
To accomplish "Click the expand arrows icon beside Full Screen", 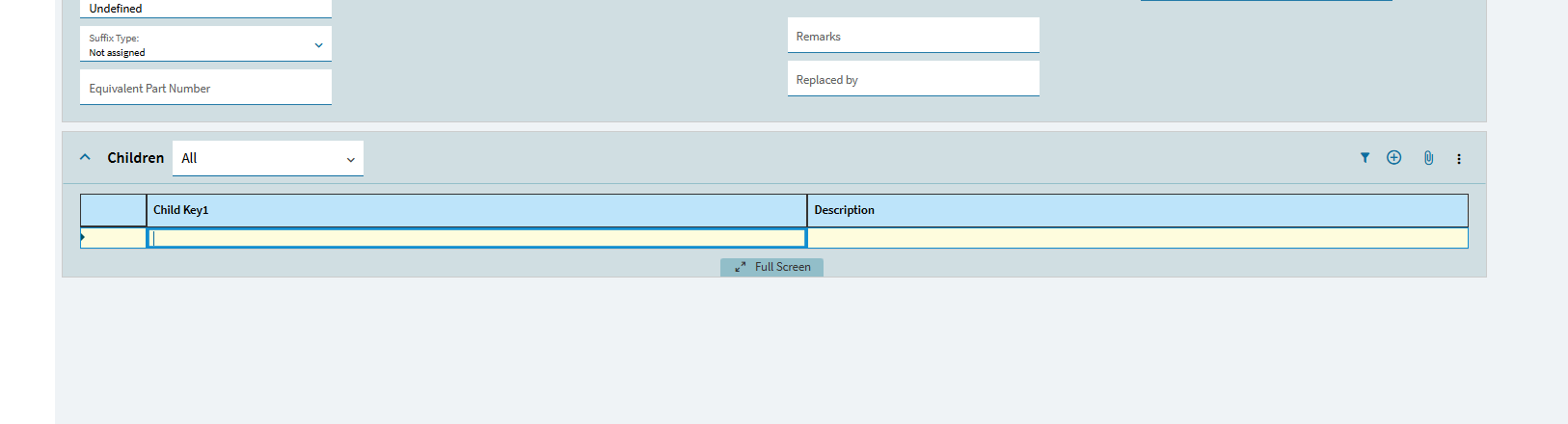I will point(741,267).
